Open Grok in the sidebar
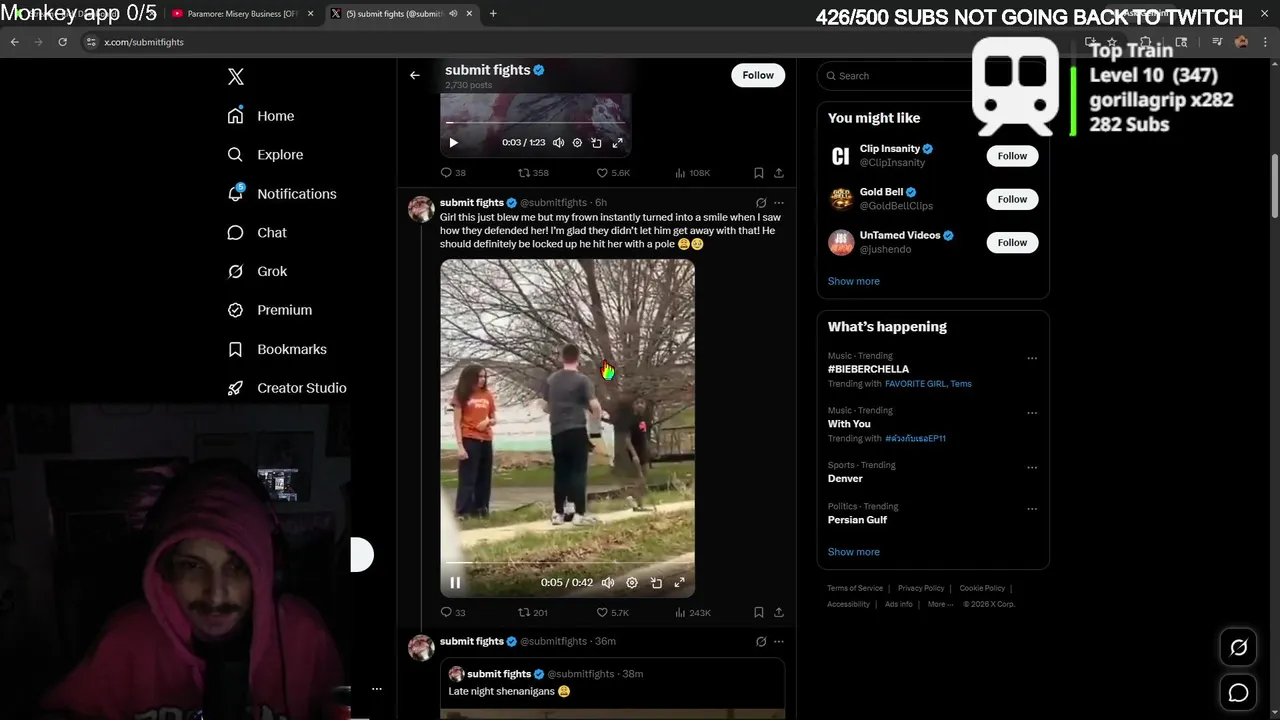This screenshot has width=1280, height=720. coord(257,271)
